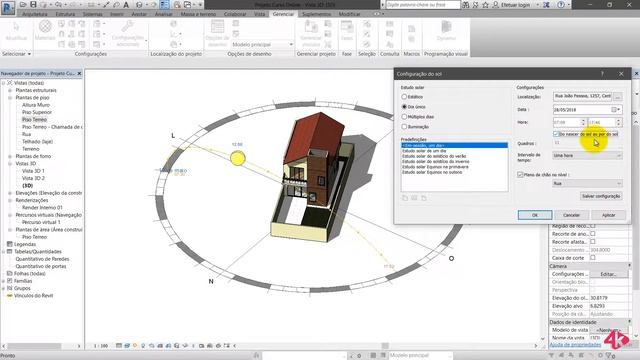Image resolution: width=640 pixels, height=360 pixels.
Task: Click the sun path icon in view control bar
Action: pyautogui.click(x=135, y=346)
